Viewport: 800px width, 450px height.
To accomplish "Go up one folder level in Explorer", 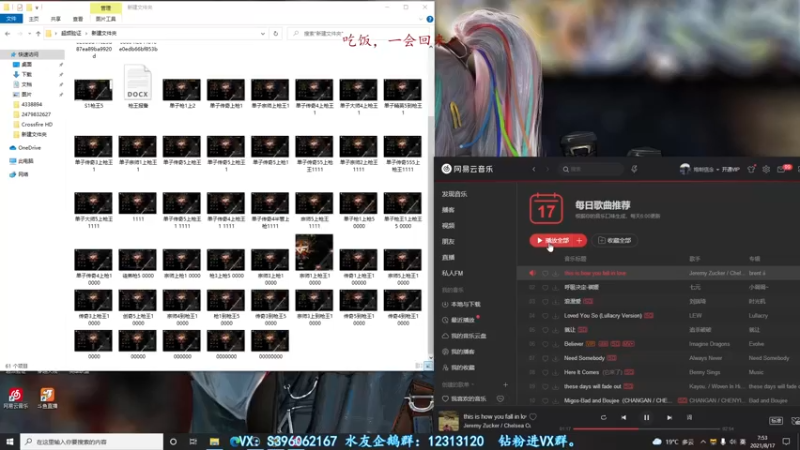I will point(38,34).
